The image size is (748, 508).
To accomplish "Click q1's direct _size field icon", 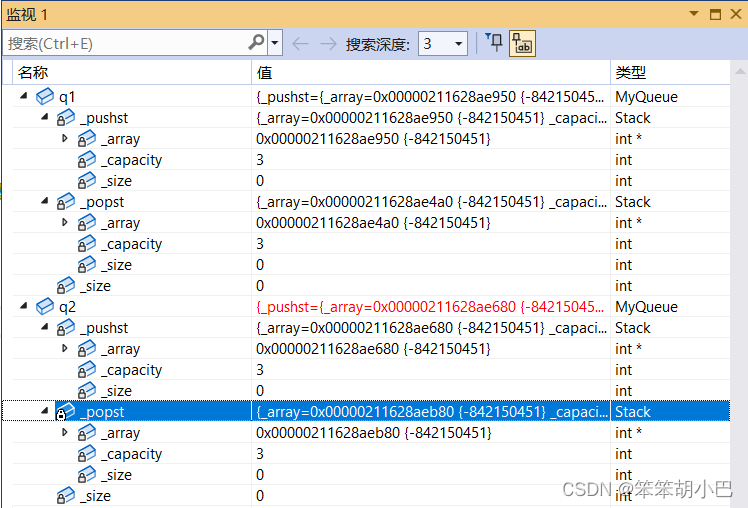I will [66, 285].
